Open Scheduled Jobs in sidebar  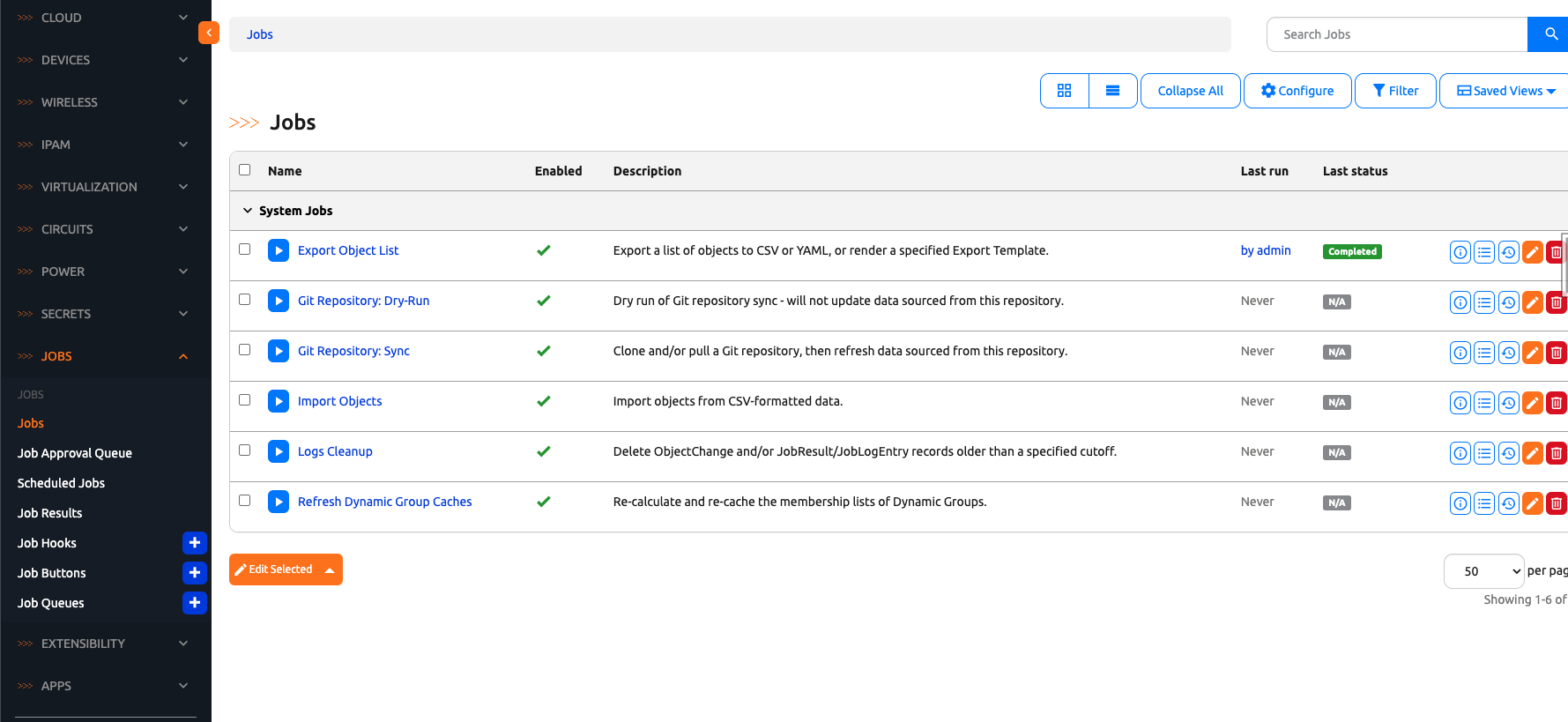pyautogui.click(x=61, y=483)
